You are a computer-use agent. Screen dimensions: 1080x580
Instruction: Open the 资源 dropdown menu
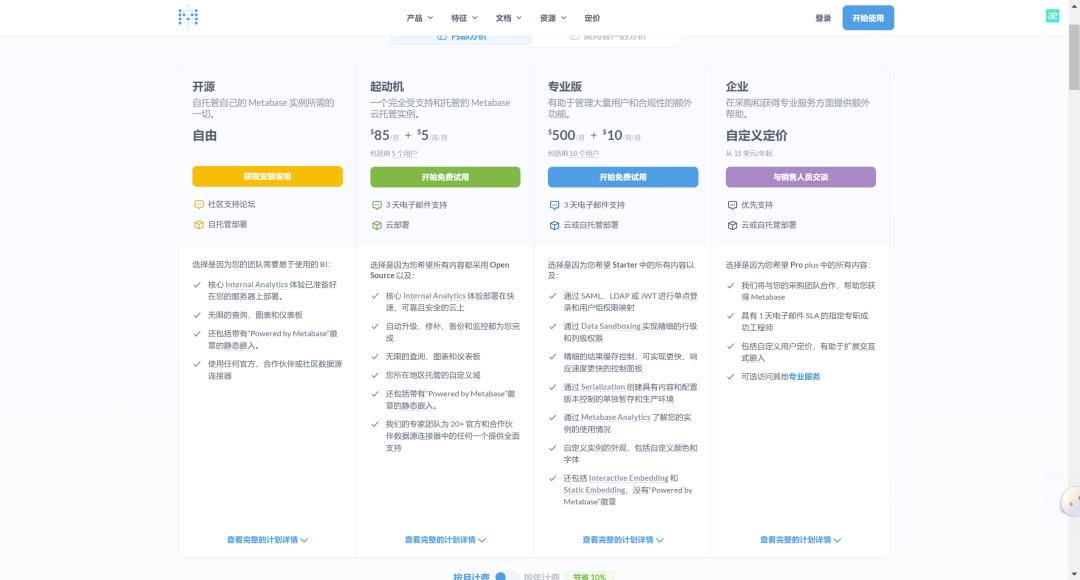(x=553, y=18)
